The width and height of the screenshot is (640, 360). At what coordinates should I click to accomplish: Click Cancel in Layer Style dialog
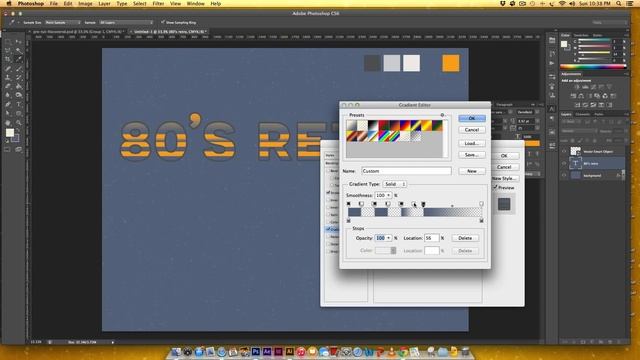[x=504, y=167]
